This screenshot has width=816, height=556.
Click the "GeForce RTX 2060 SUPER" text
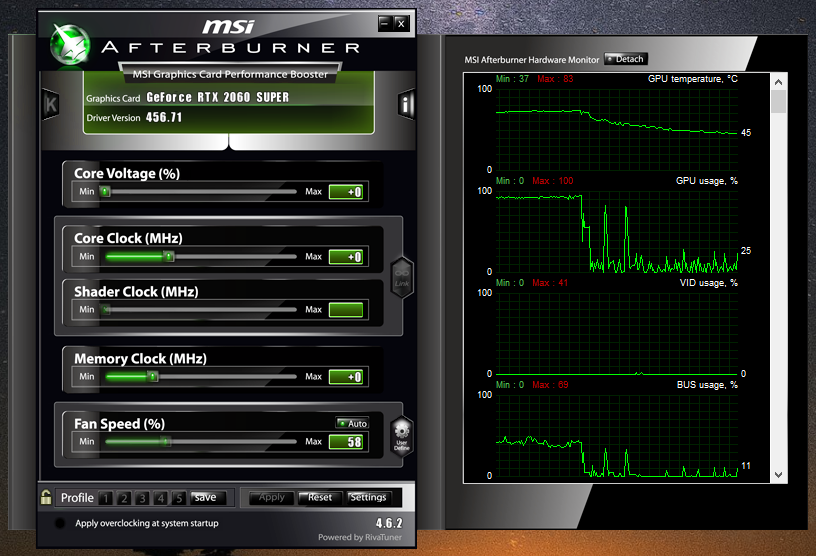tap(218, 97)
